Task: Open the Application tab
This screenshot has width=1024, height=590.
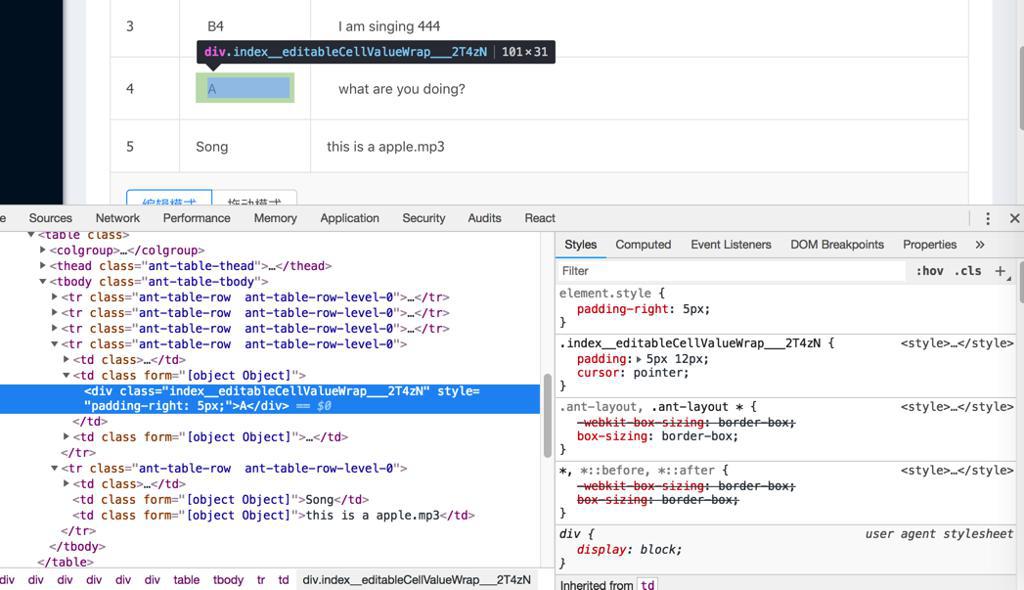Action: pyautogui.click(x=349, y=218)
